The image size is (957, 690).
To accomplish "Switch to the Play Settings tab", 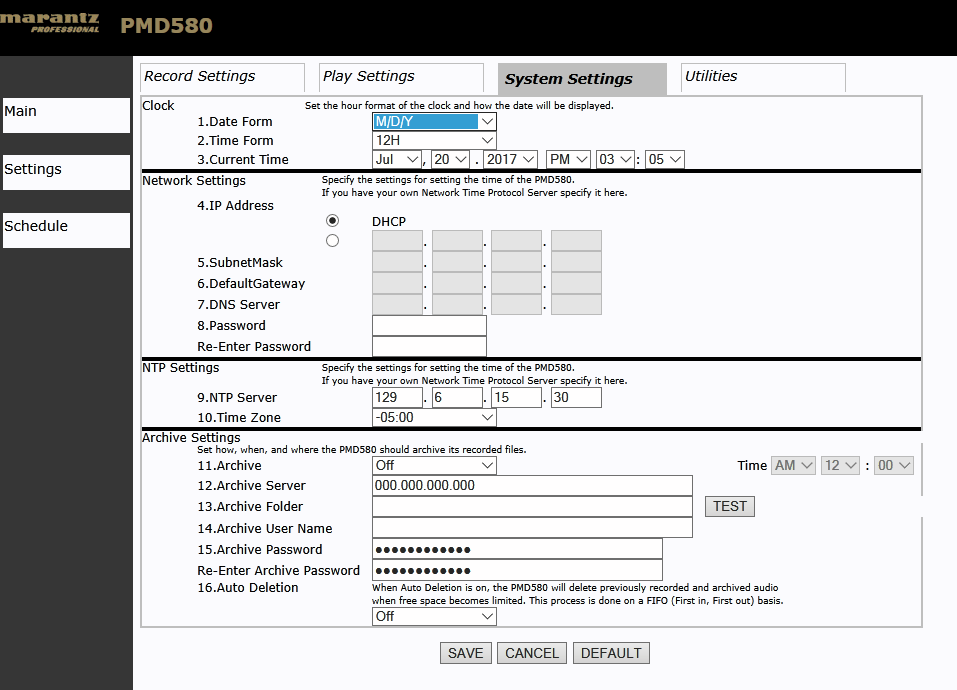I will click(x=401, y=77).
